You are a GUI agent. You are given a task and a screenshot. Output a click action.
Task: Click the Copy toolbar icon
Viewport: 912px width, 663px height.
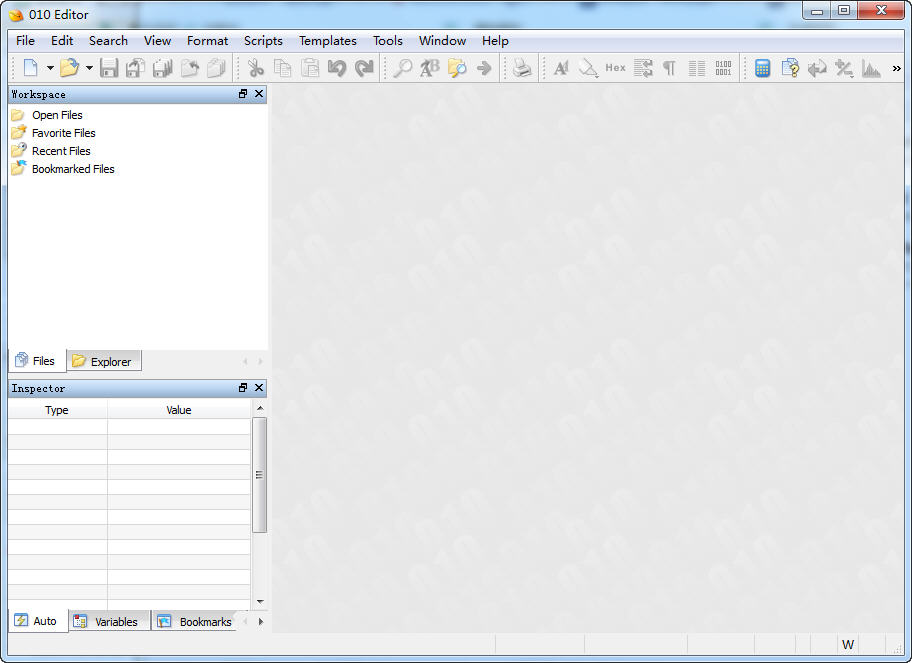(283, 68)
